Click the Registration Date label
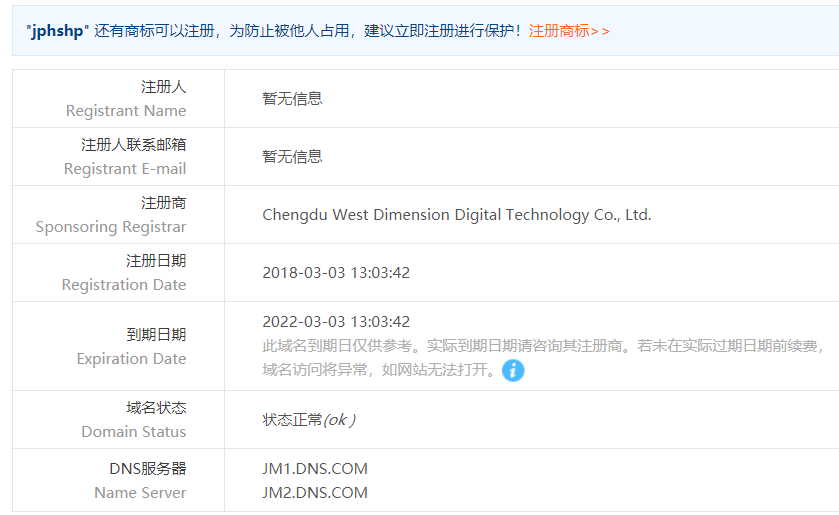 click(x=124, y=285)
